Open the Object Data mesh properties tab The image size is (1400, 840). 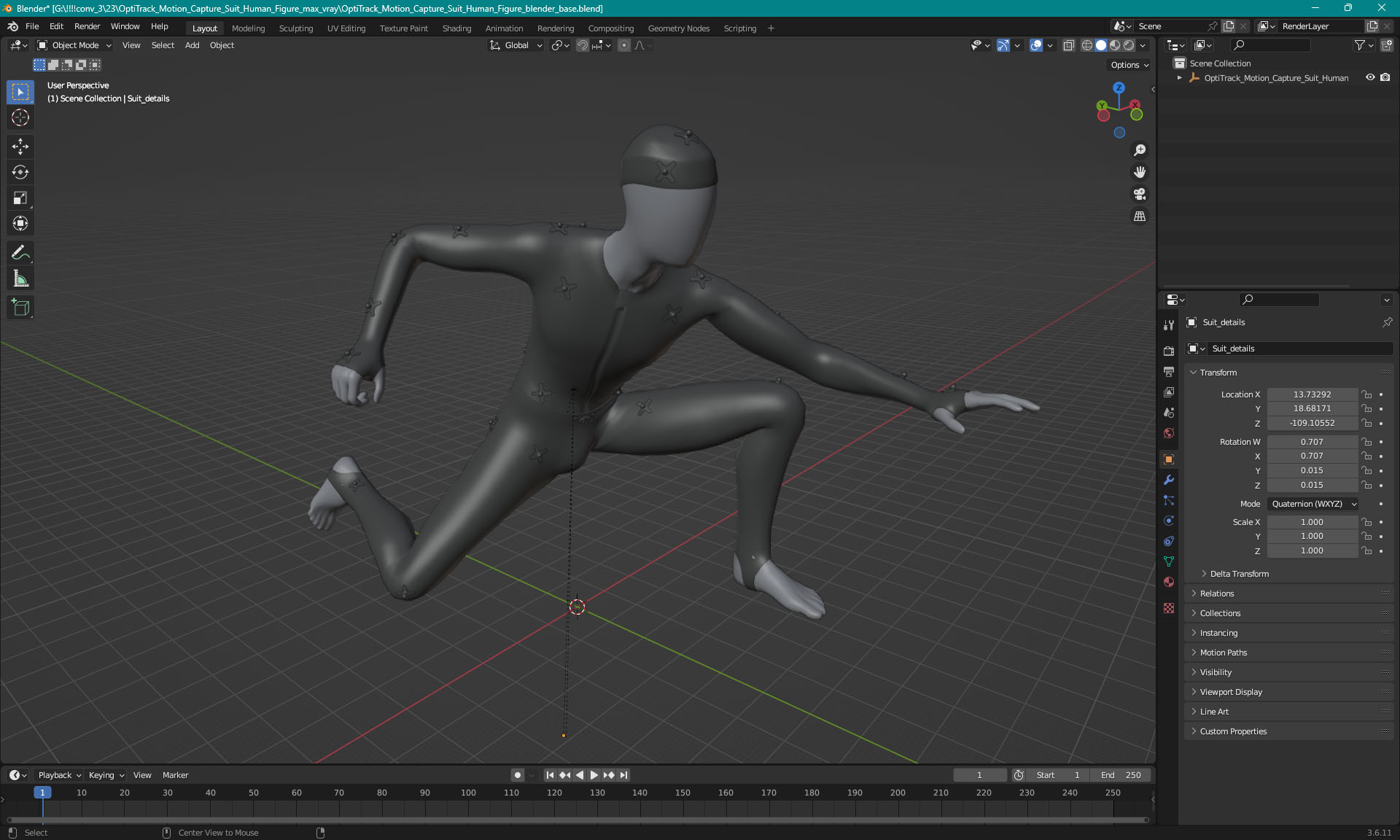1169,561
